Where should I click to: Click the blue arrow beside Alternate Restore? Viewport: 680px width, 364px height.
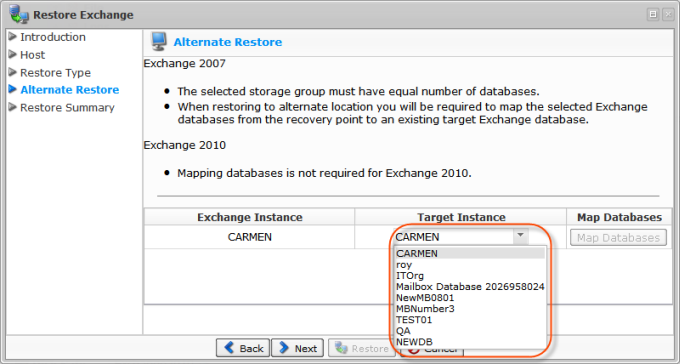click(13, 89)
